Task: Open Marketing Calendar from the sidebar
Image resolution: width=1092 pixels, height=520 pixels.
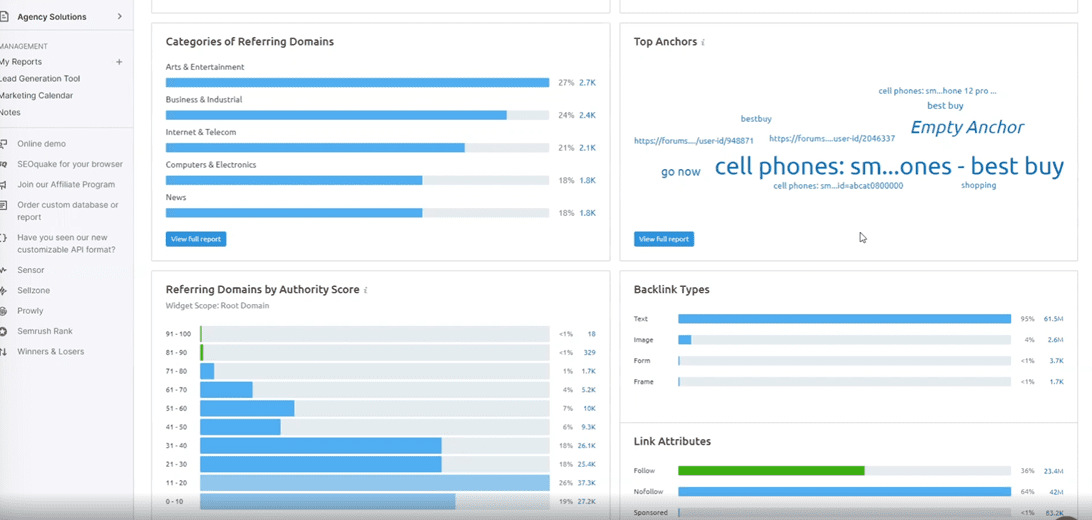Action: point(37,96)
